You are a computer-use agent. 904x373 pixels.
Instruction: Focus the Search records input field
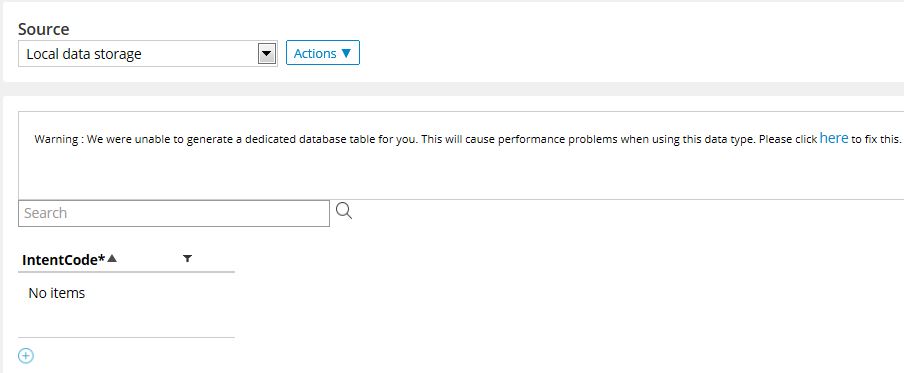[174, 213]
